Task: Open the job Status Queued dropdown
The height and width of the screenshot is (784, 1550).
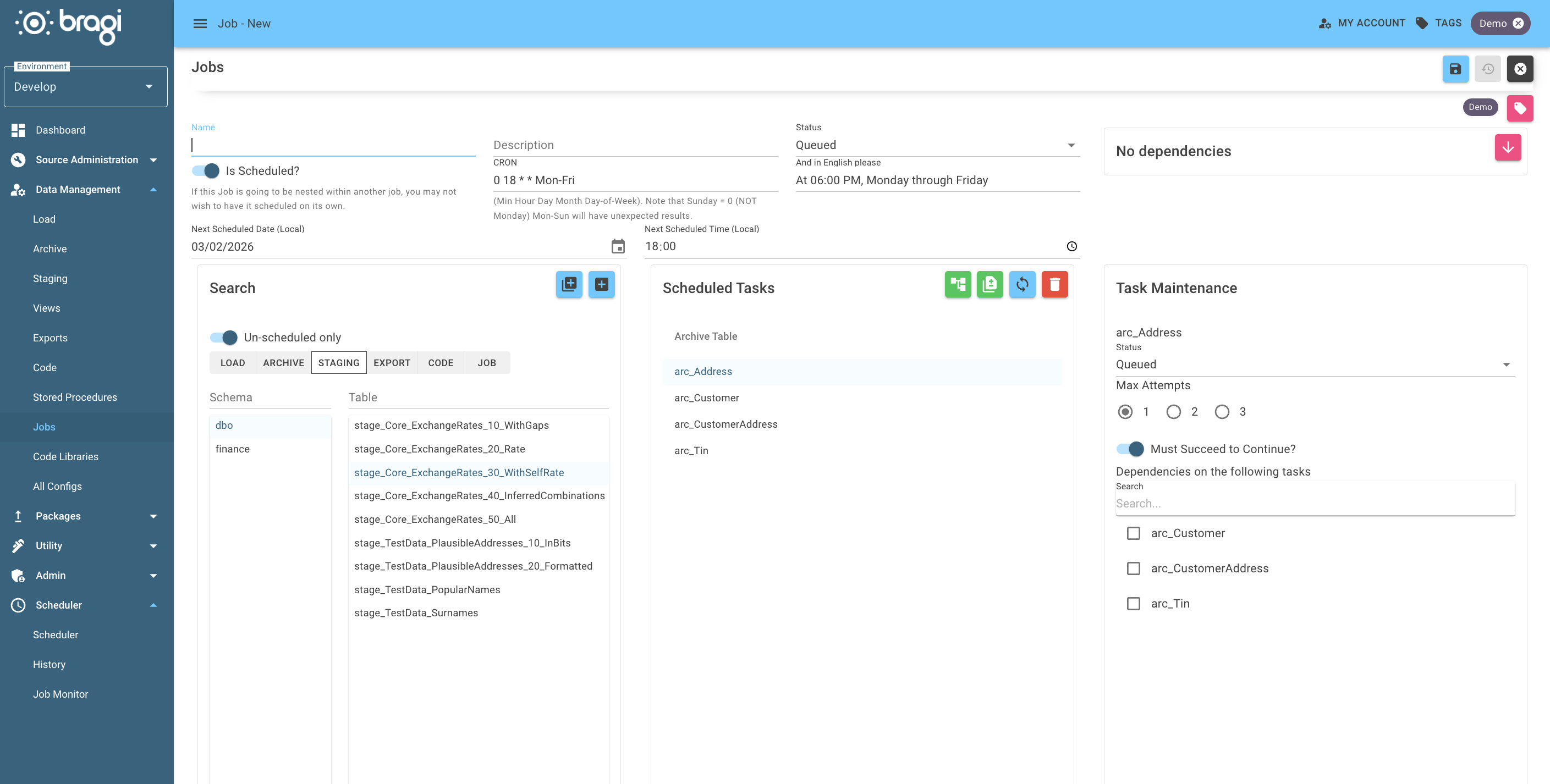Action: point(937,145)
